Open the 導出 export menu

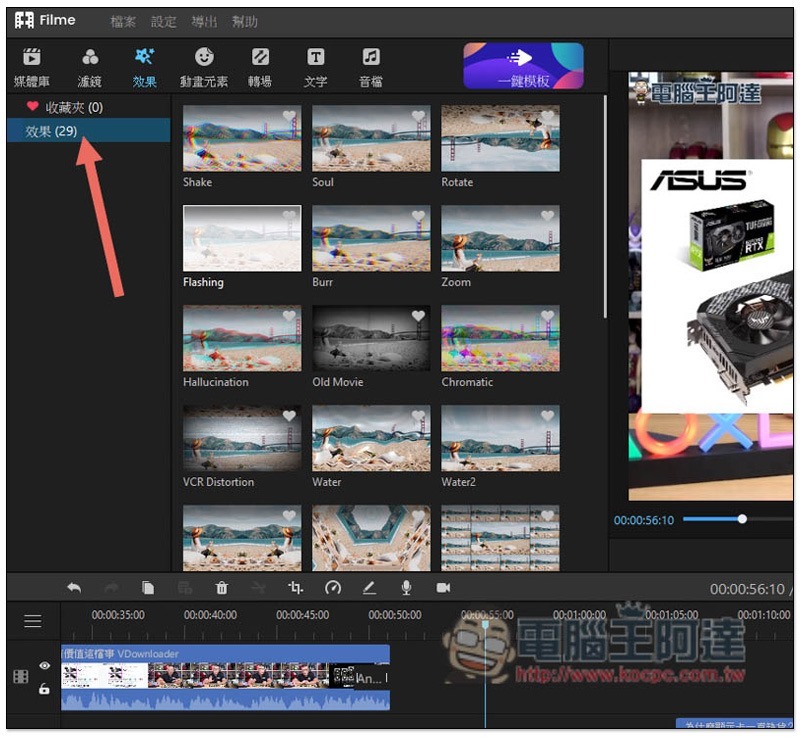(x=203, y=21)
